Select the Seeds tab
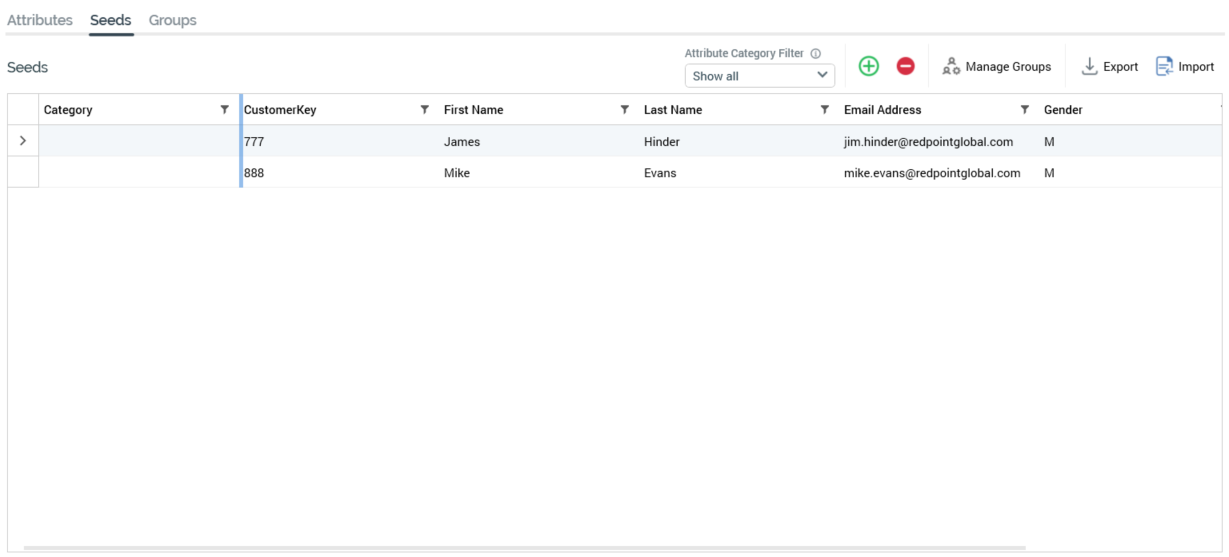This screenshot has height=557, width=1229. tap(110, 20)
